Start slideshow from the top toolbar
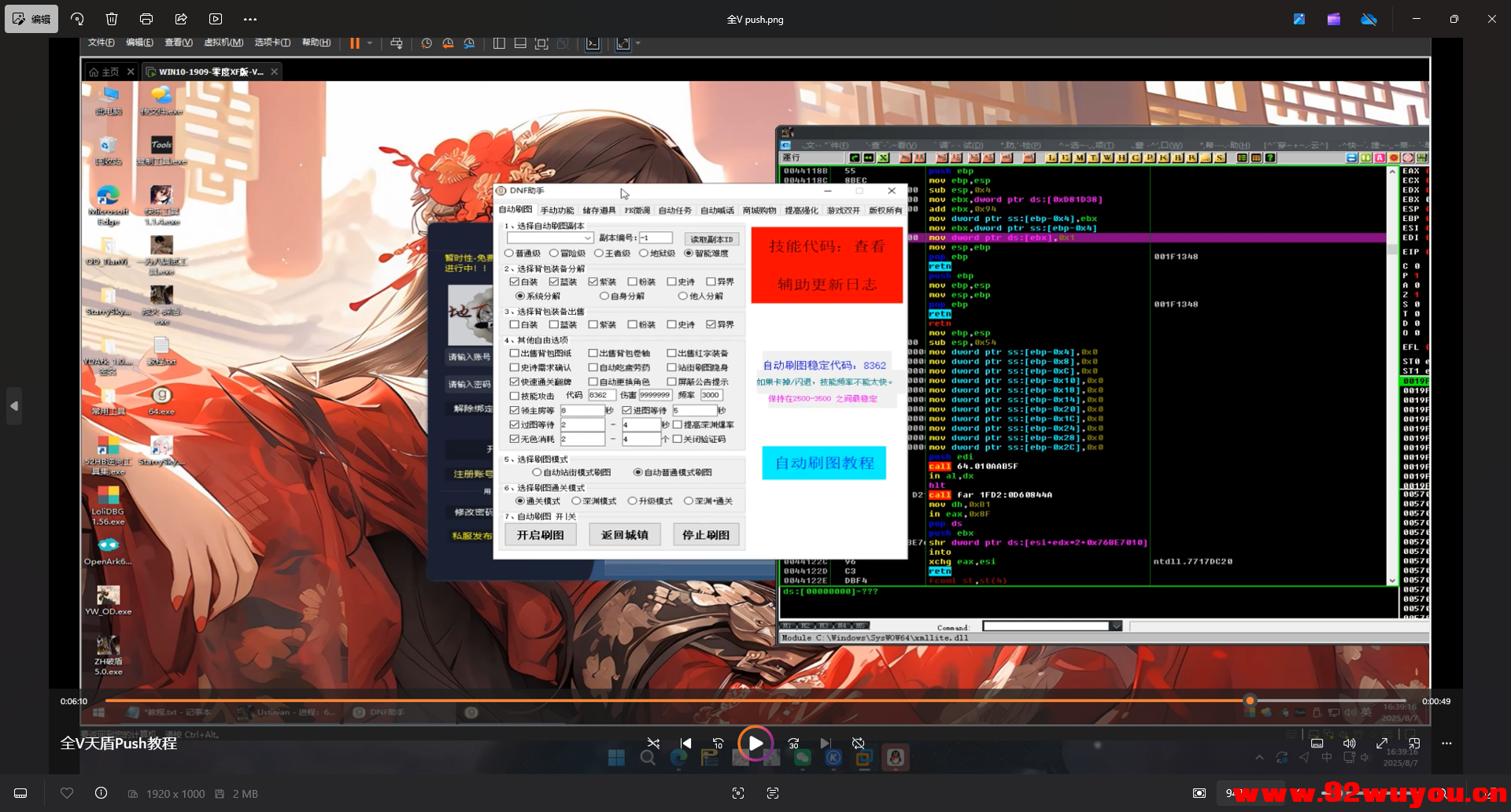The height and width of the screenshot is (812, 1511). [x=216, y=19]
